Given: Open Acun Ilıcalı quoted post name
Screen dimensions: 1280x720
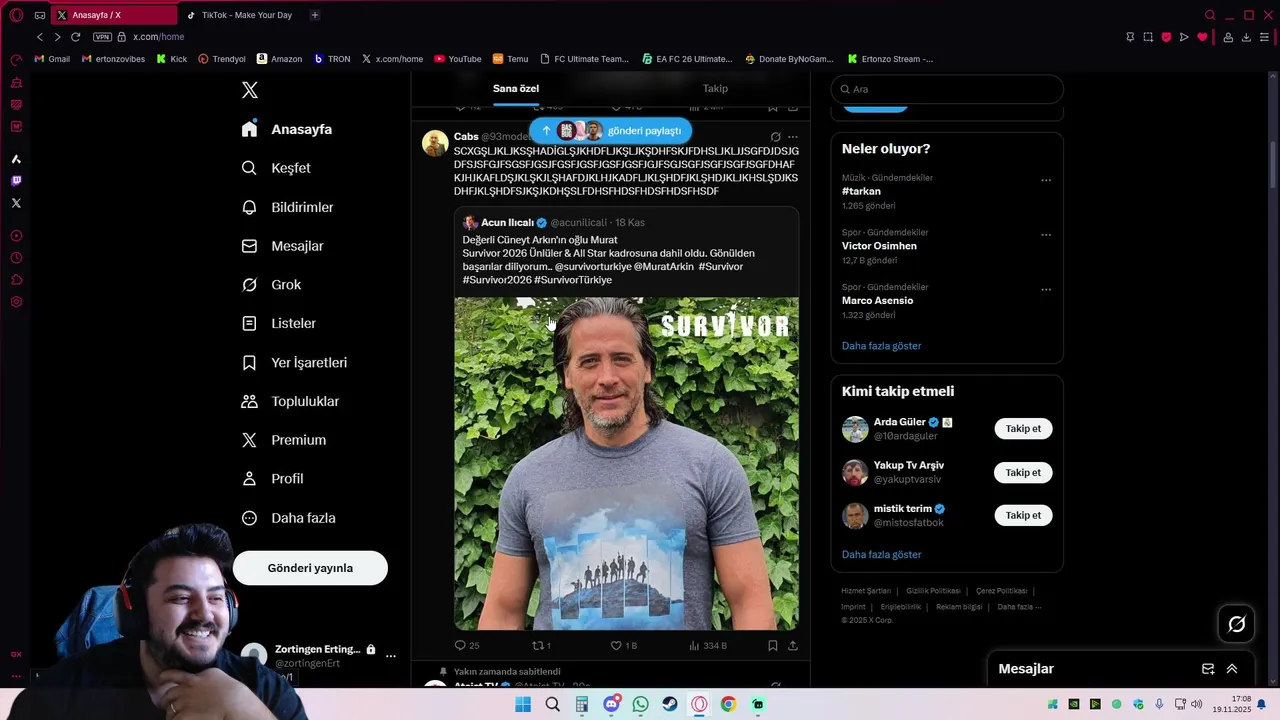Looking at the screenshot, I should [507, 222].
